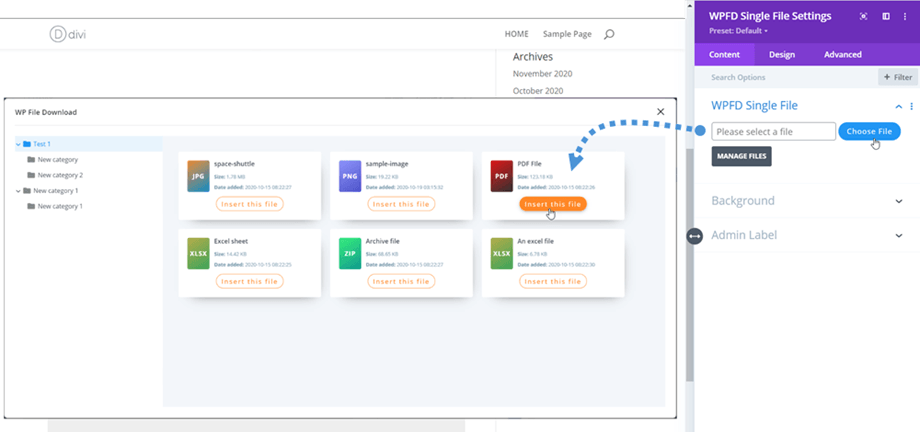
Task: Click the split view icon in settings header
Action: click(x=886, y=17)
